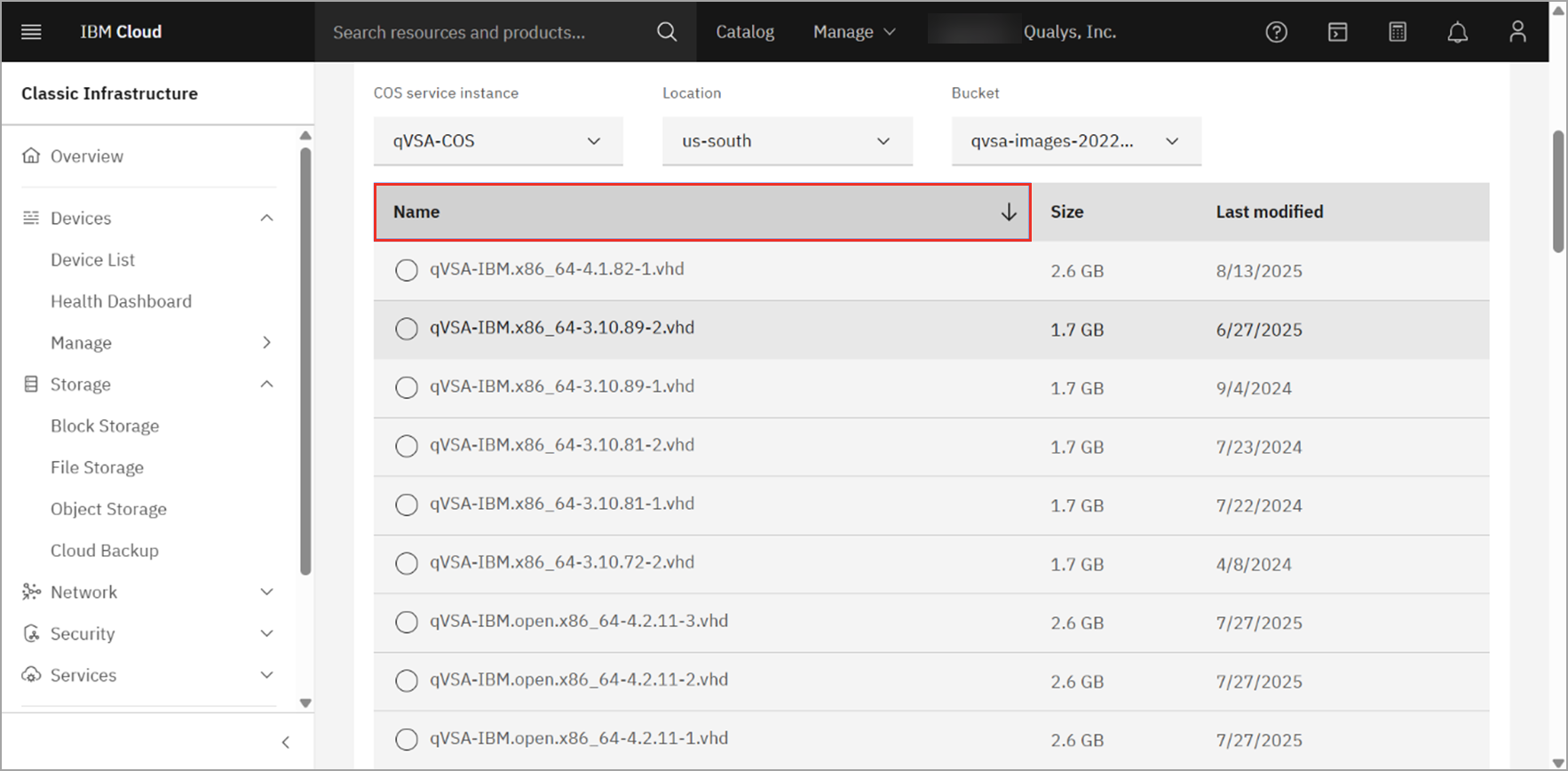The width and height of the screenshot is (1568, 771).
Task: Go to Catalog in the header
Action: (745, 32)
